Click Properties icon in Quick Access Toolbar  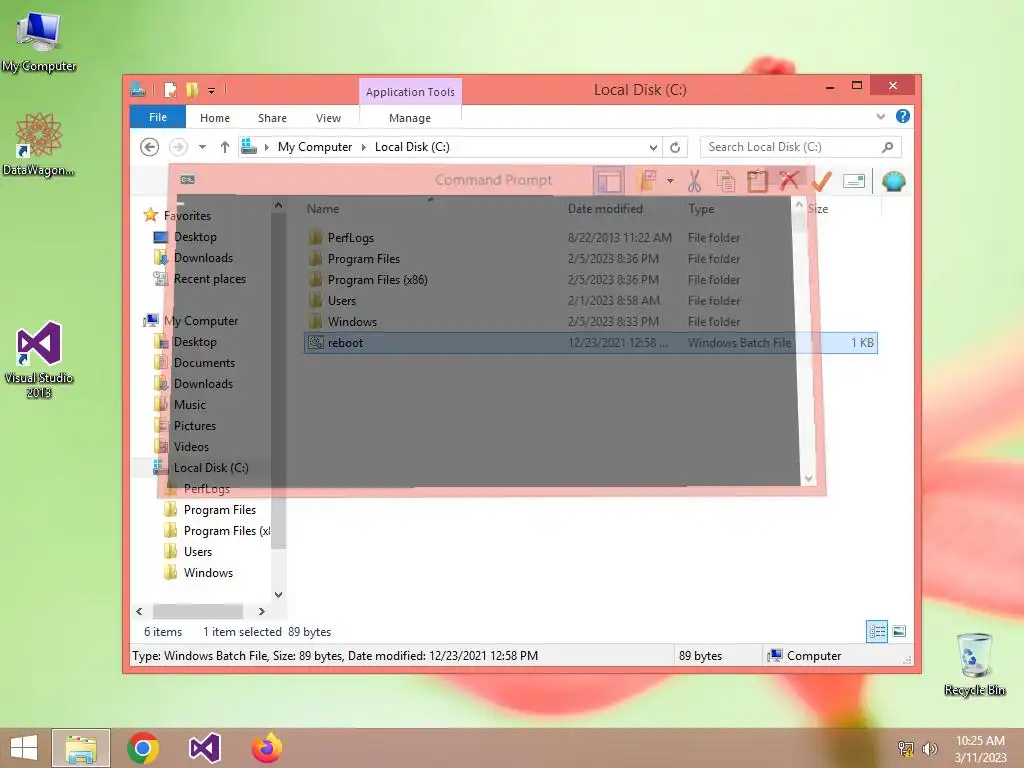click(x=170, y=89)
